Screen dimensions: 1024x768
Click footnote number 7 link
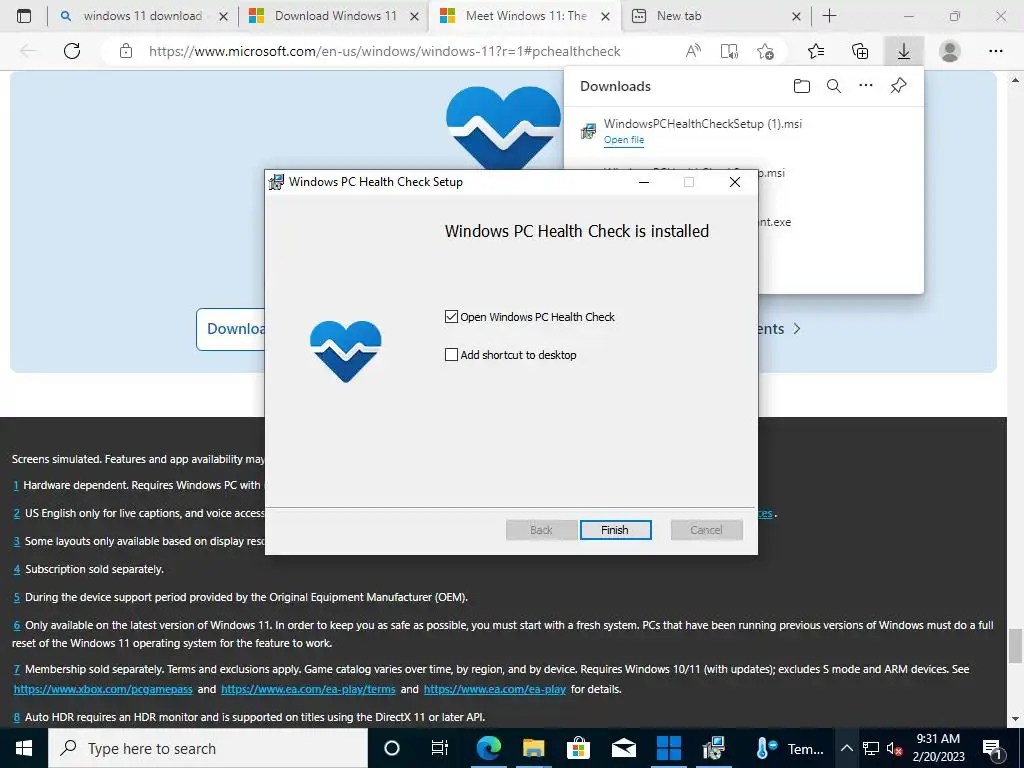17,669
